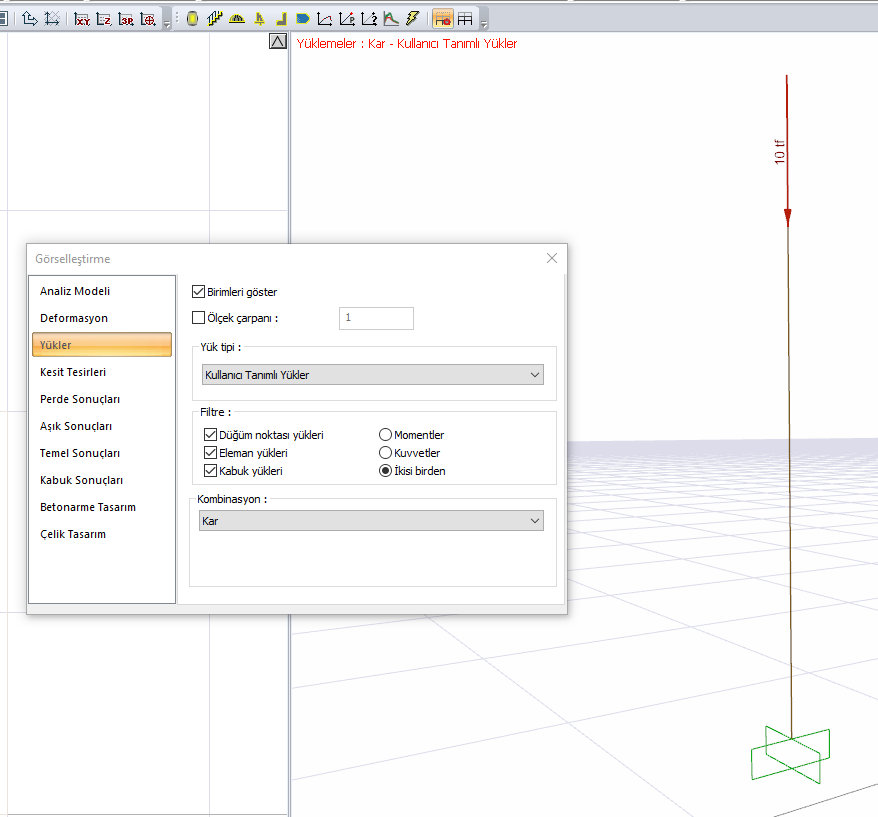Uncheck Eleman yükleri

pyautogui.click(x=211, y=452)
